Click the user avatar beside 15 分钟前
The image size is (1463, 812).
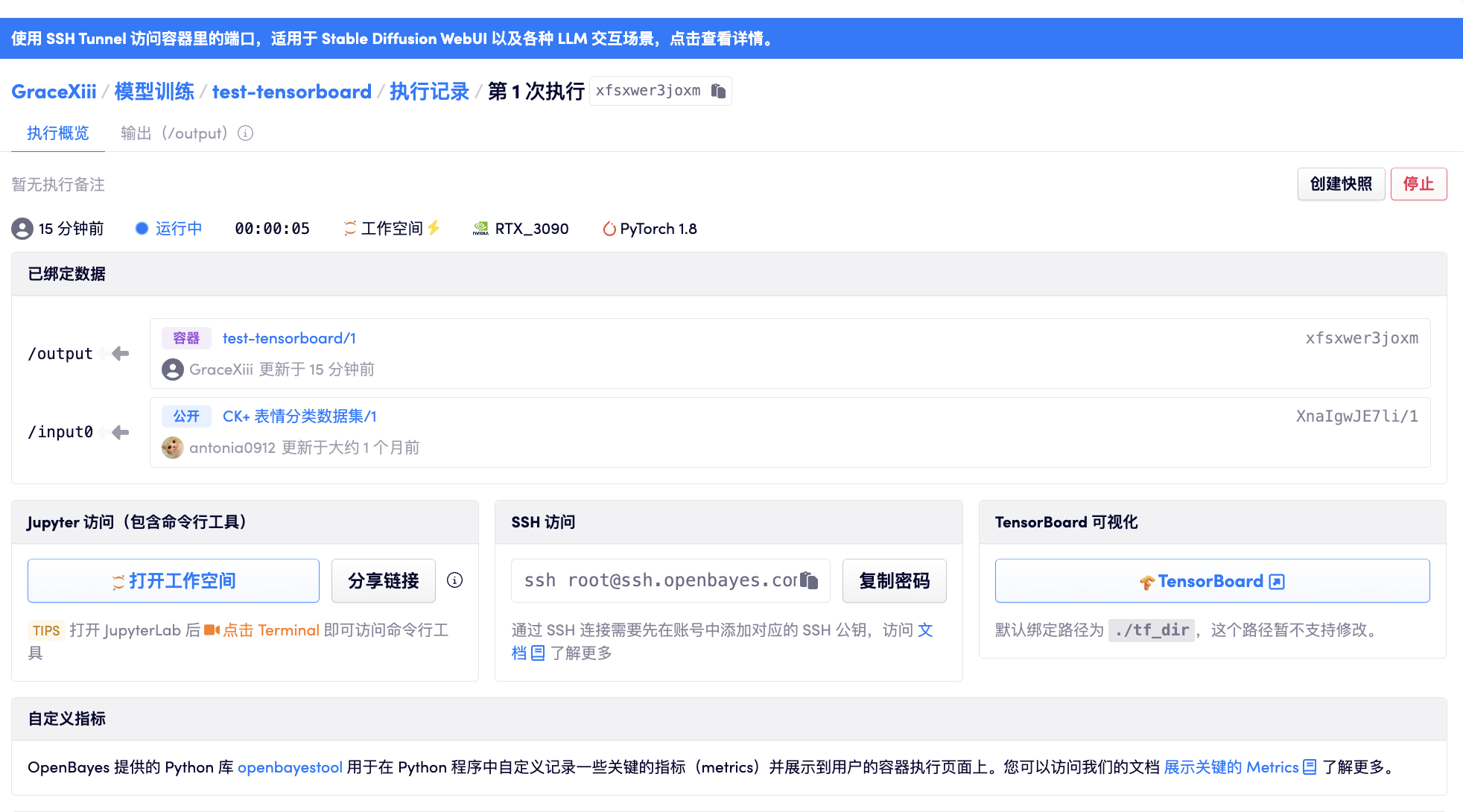point(22,229)
